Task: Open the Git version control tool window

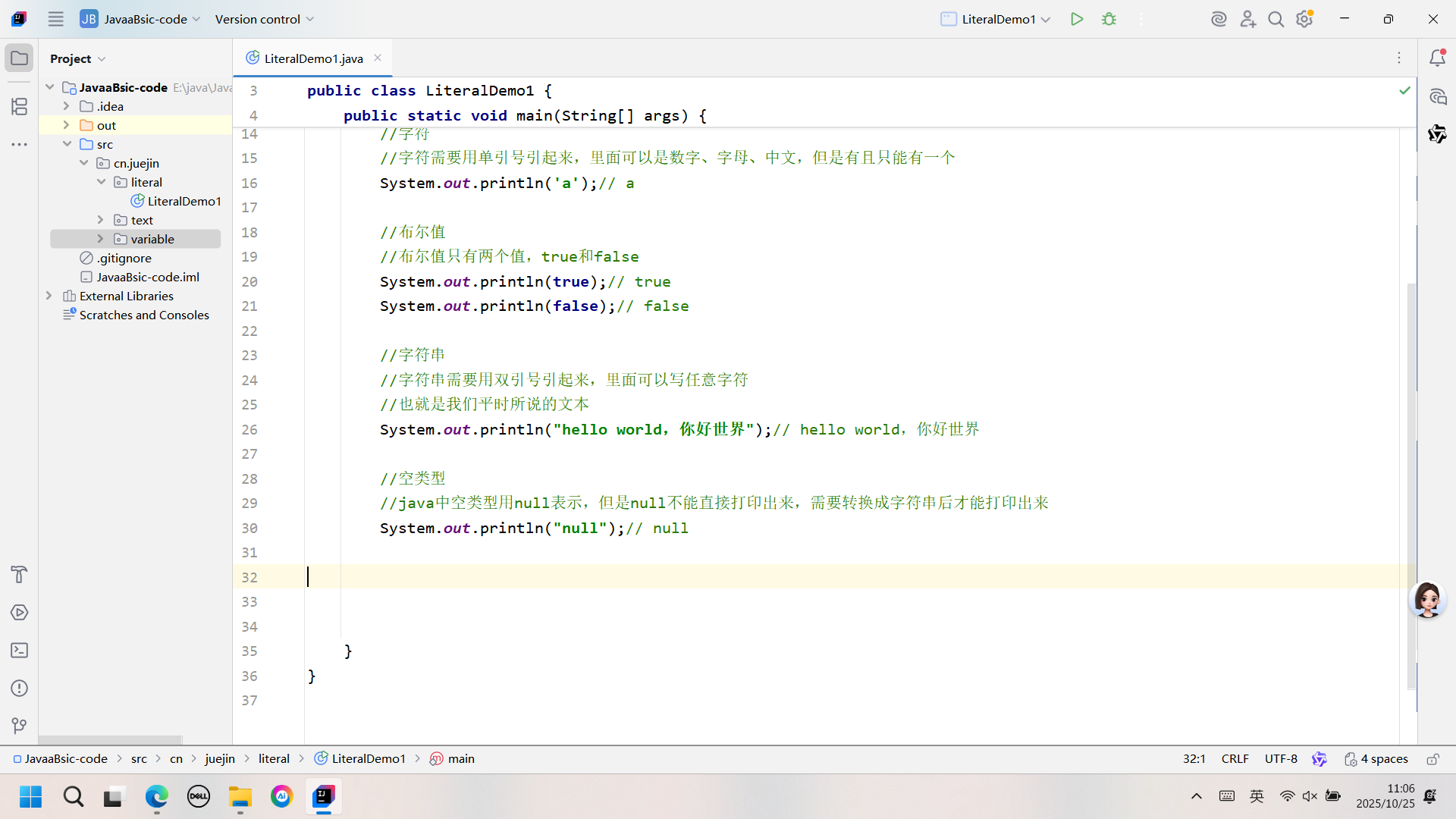Action: tap(20, 726)
